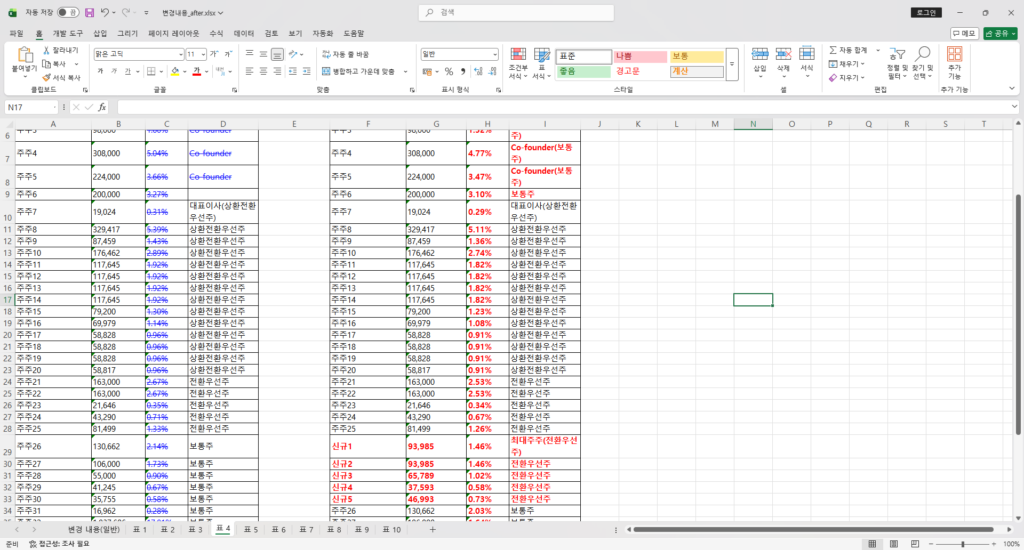Adjust the zoom slider in status bar
Viewport: 1024px width, 550px height.
point(965,543)
